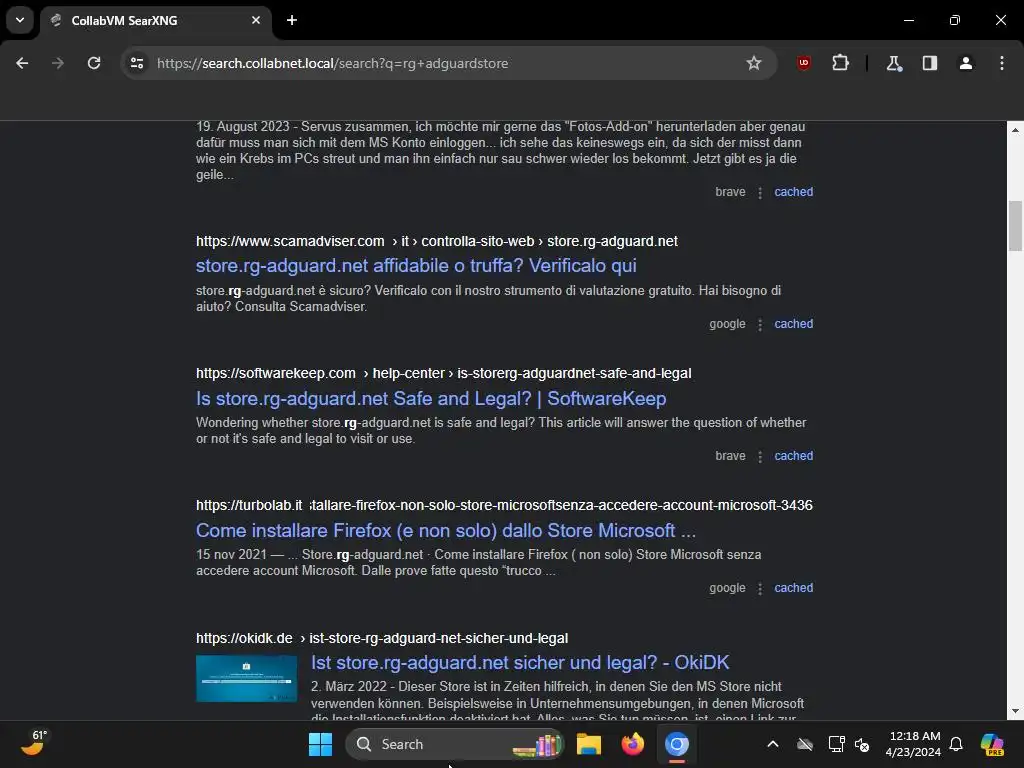This screenshot has height=768, width=1024.
Task: Open cached link for SoftwareKeep result
Action: point(793,456)
